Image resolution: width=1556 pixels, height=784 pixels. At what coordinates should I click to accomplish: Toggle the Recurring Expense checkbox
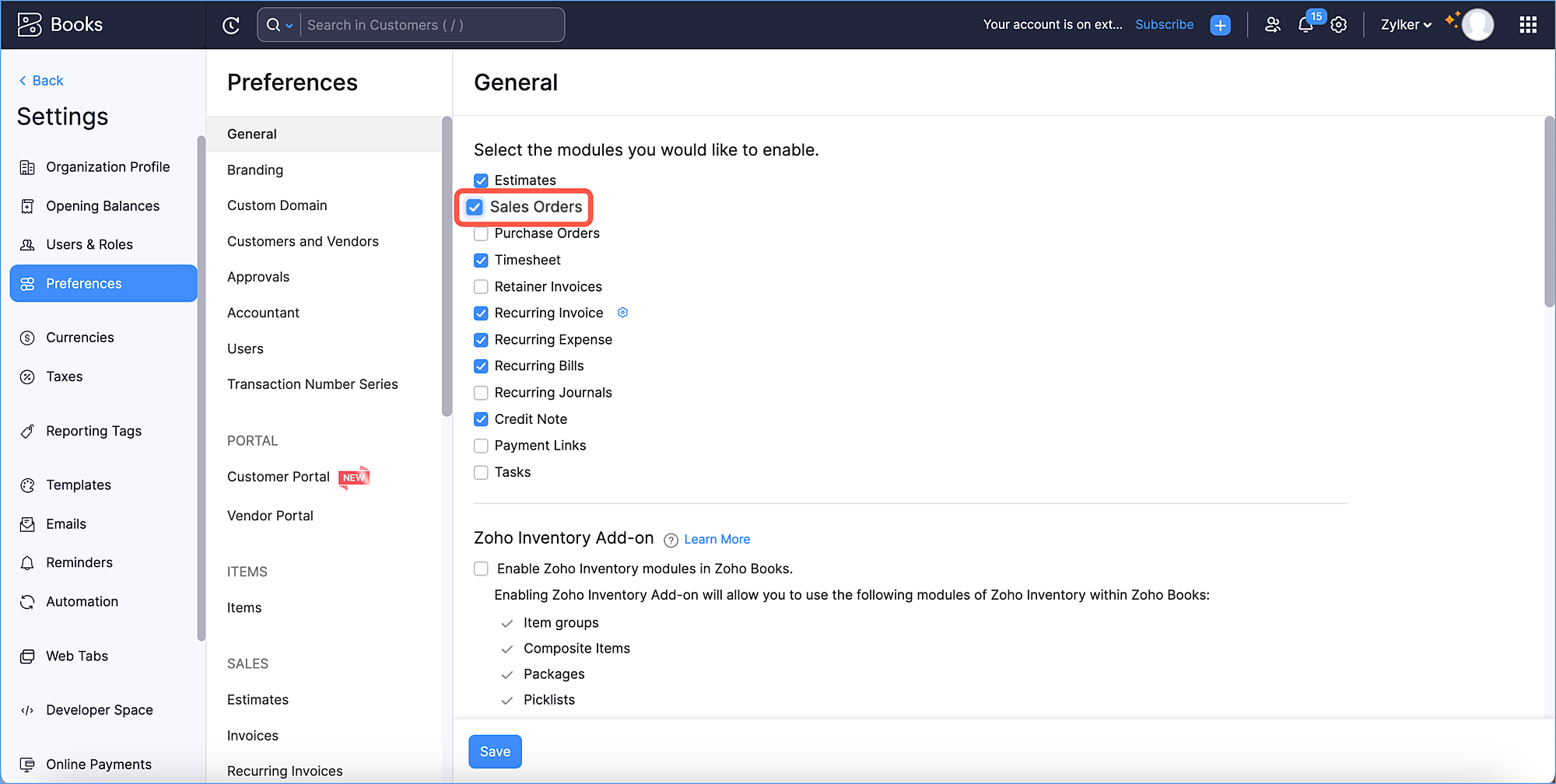pos(481,340)
